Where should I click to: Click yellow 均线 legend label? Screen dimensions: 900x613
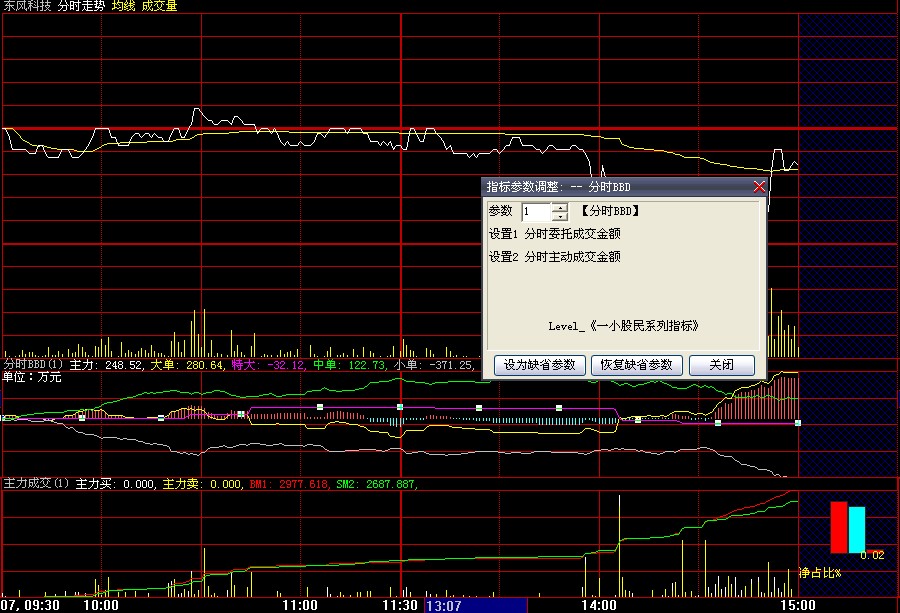[123, 6]
